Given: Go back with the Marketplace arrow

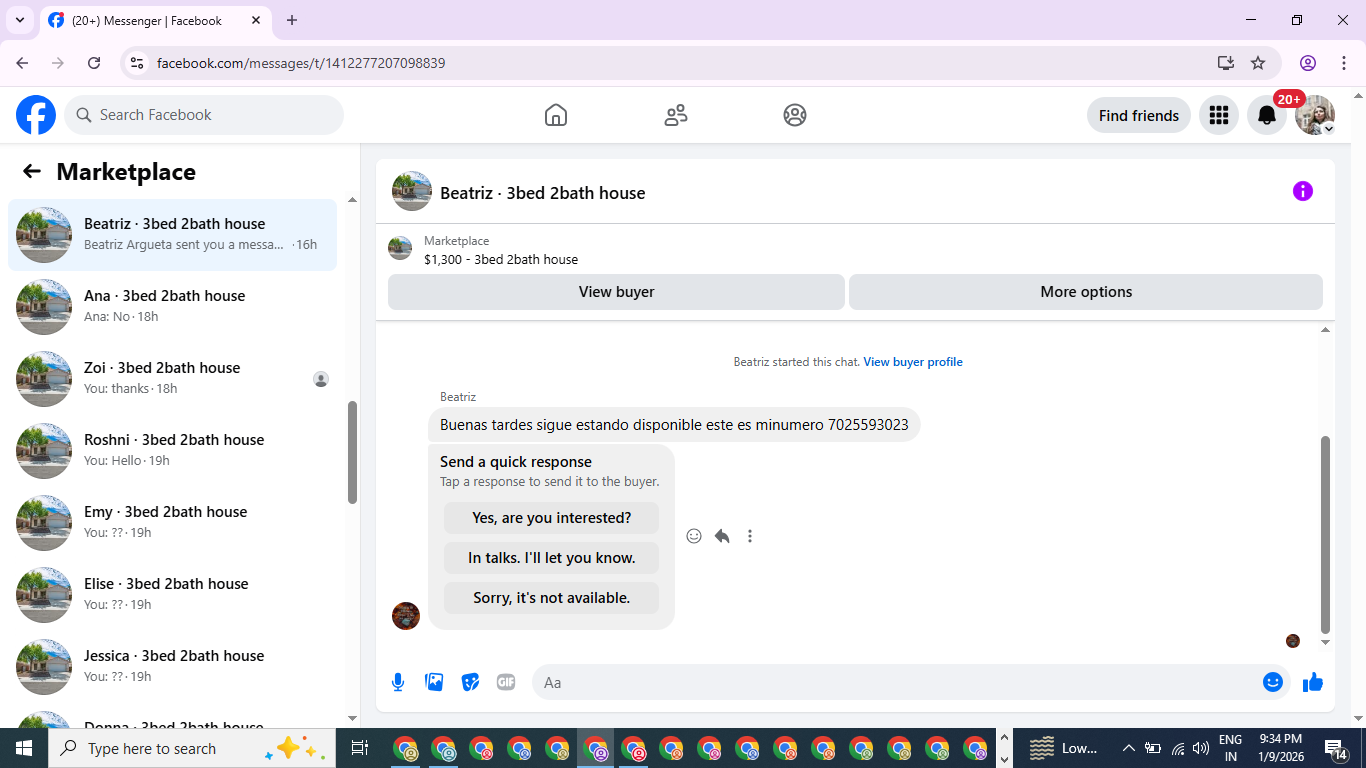Looking at the screenshot, I should pos(32,171).
